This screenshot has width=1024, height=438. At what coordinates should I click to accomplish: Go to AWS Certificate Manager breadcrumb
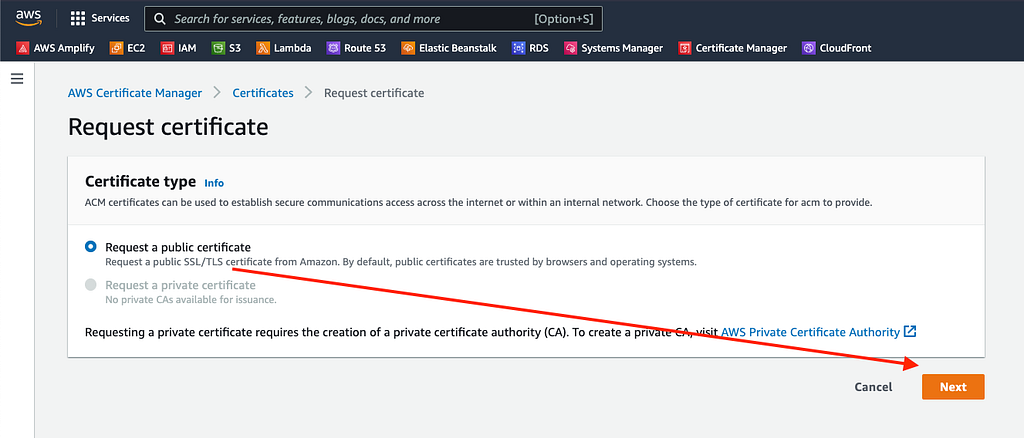click(135, 93)
